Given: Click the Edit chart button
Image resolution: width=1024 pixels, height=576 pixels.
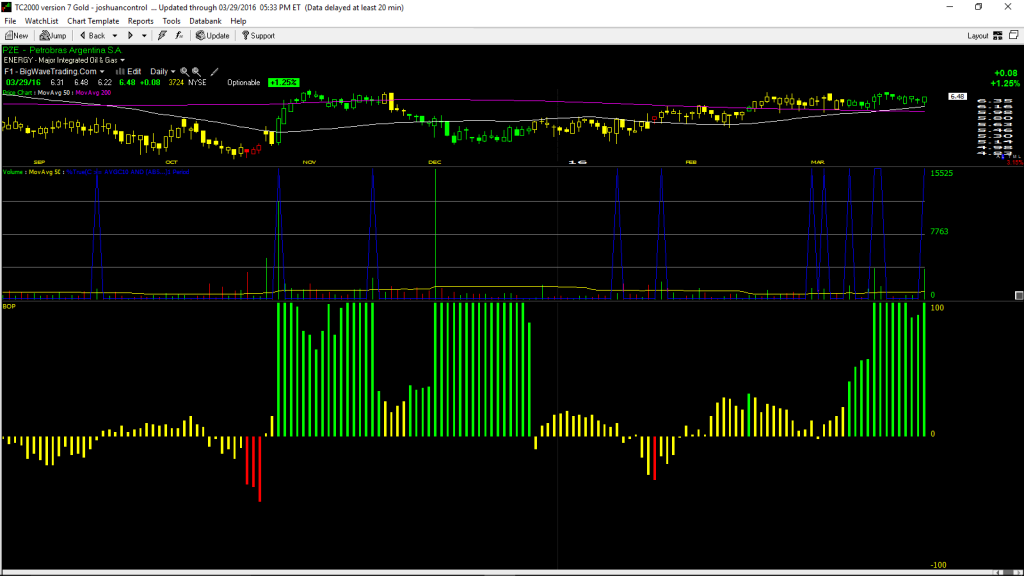Looking at the screenshot, I should coord(129,71).
